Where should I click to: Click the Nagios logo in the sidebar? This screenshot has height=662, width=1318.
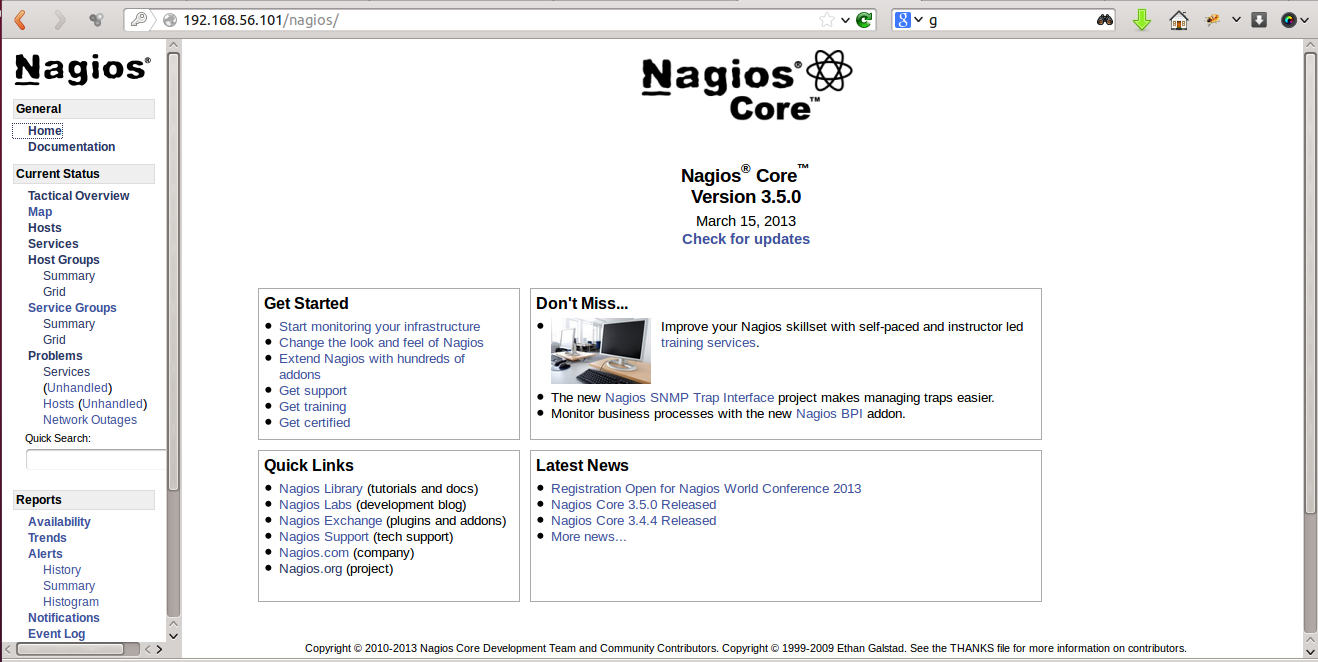tap(83, 68)
